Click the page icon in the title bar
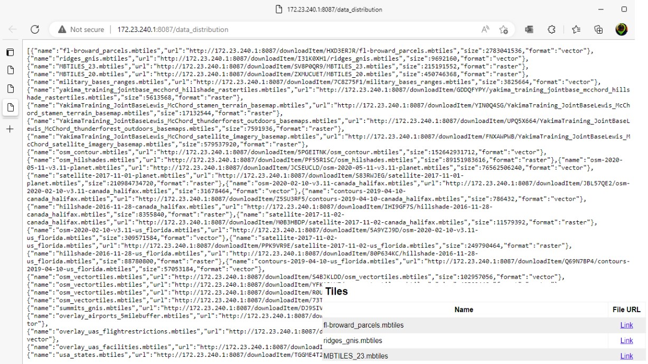 click(279, 9)
